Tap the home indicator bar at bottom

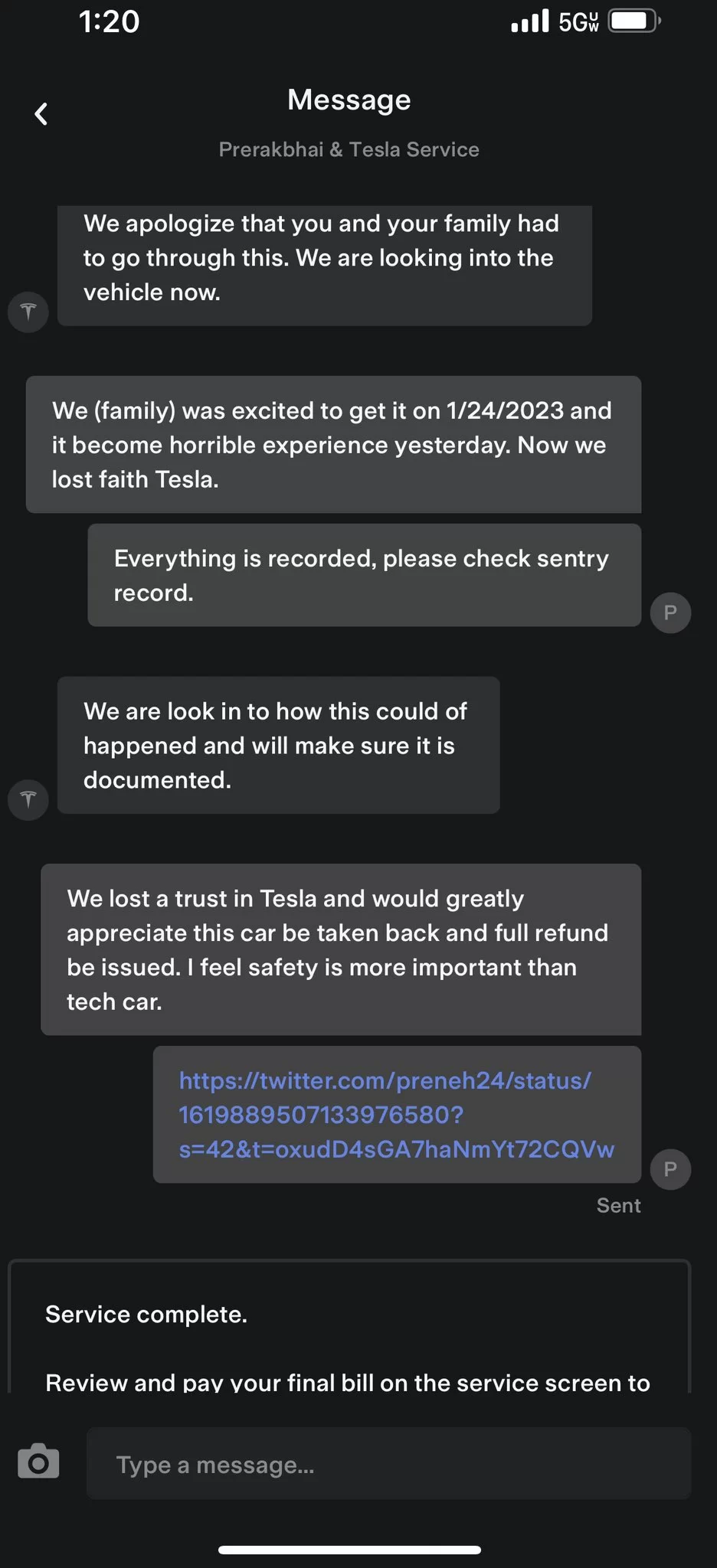pyautogui.click(x=349, y=1550)
